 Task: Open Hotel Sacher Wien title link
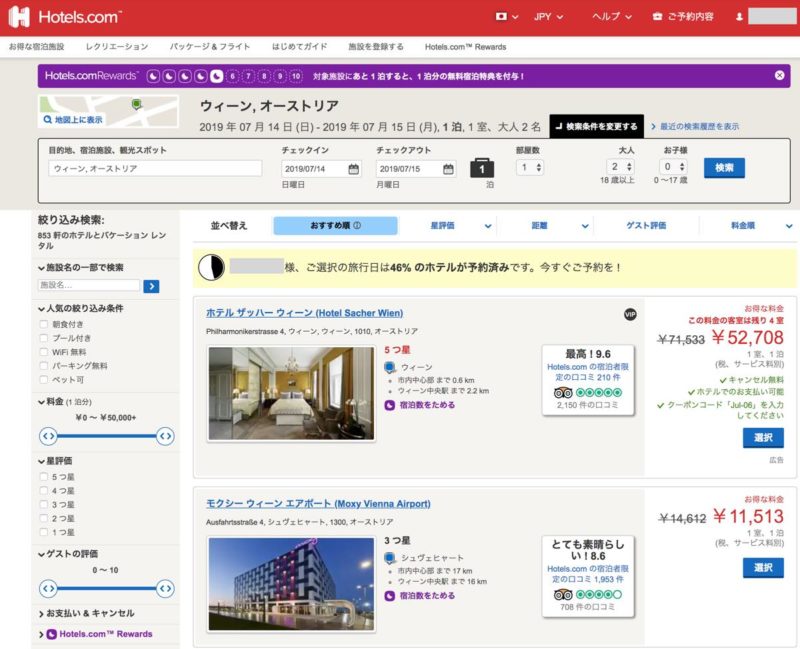coord(305,313)
